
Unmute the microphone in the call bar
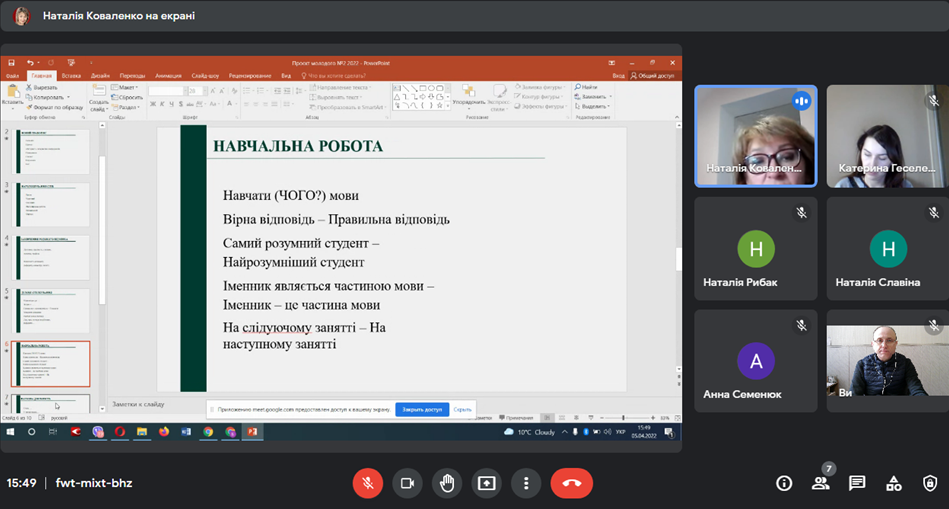click(367, 483)
